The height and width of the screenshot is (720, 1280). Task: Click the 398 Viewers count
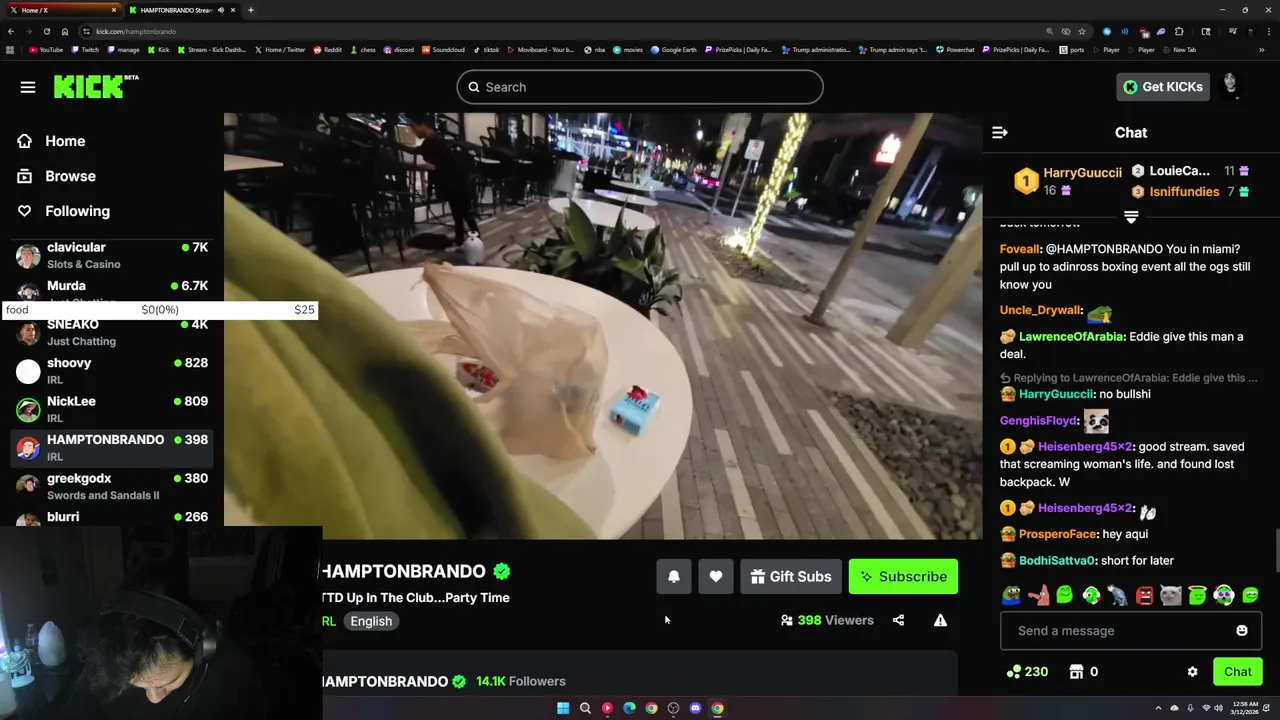[x=827, y=620]
